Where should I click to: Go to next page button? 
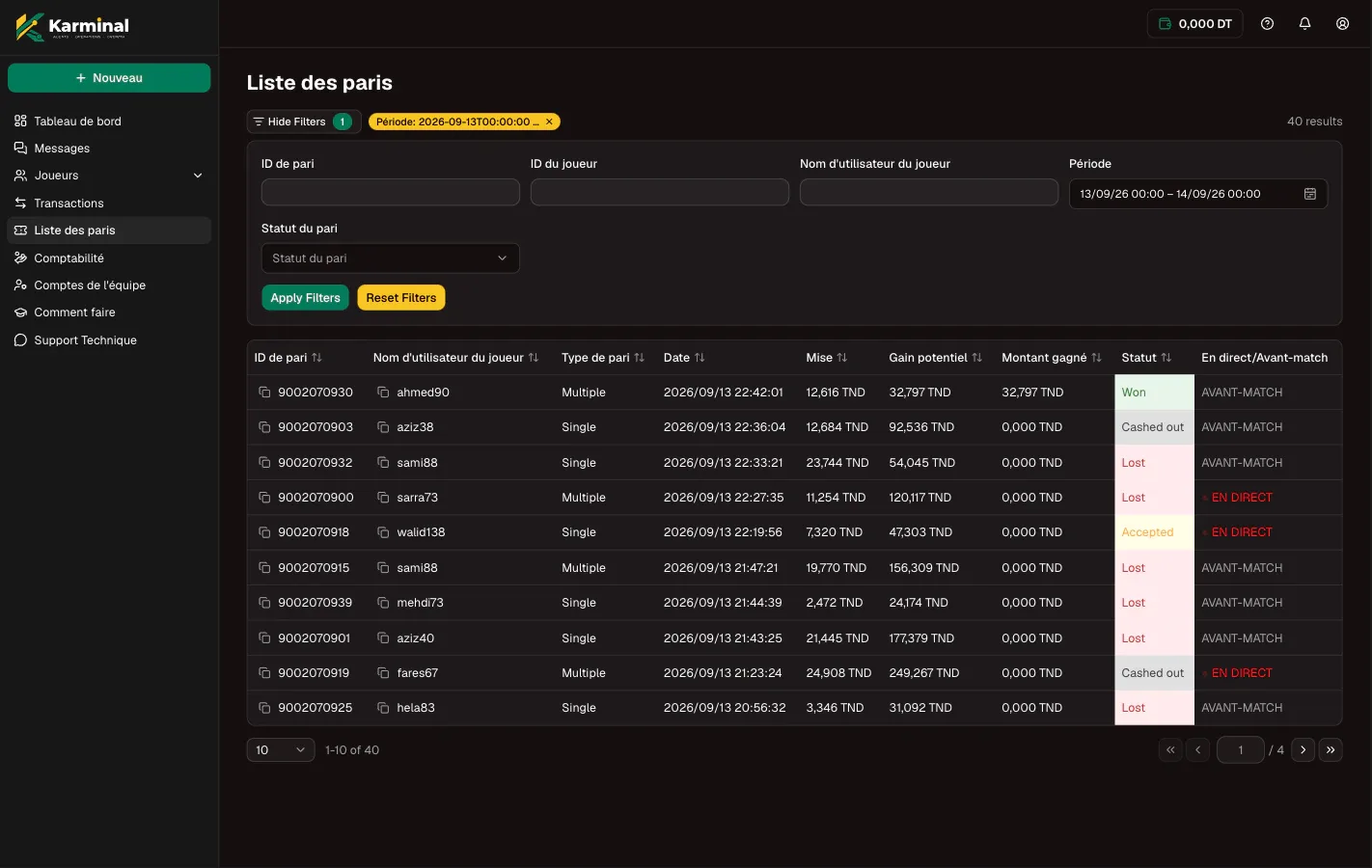coord(1303,750)
